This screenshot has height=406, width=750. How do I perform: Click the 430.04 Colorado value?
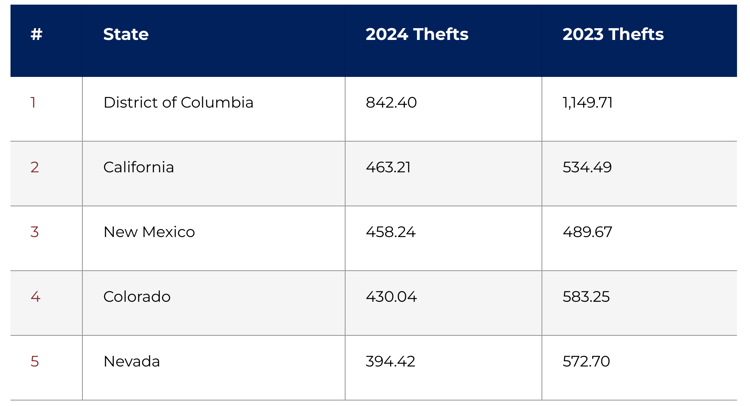click(x=391, y=297)
